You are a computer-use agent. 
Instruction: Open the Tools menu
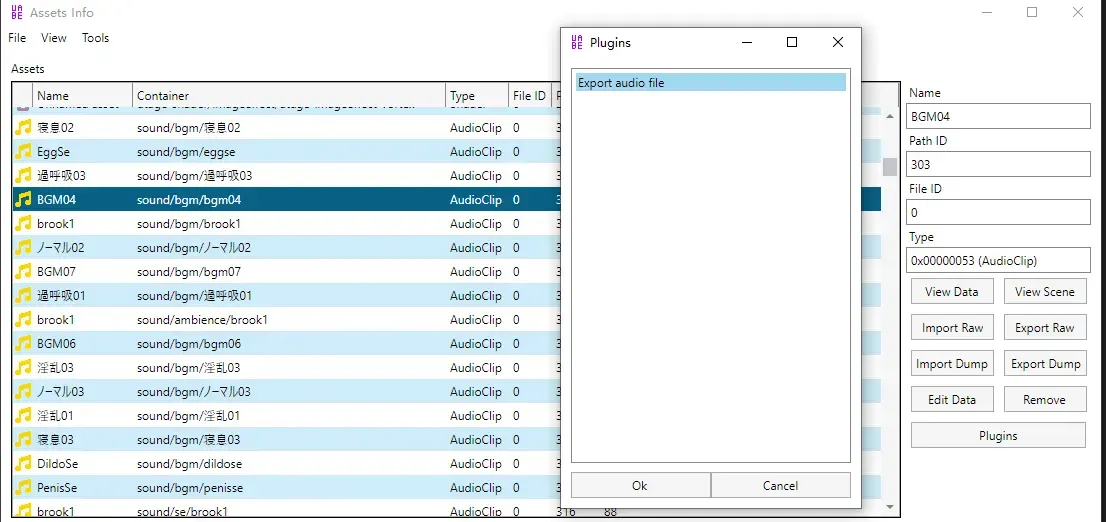[95, 38]
